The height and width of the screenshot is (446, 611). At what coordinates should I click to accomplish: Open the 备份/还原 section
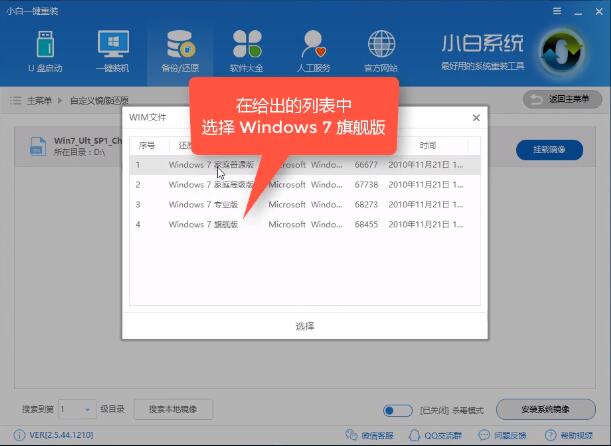(x=180, y=49)
